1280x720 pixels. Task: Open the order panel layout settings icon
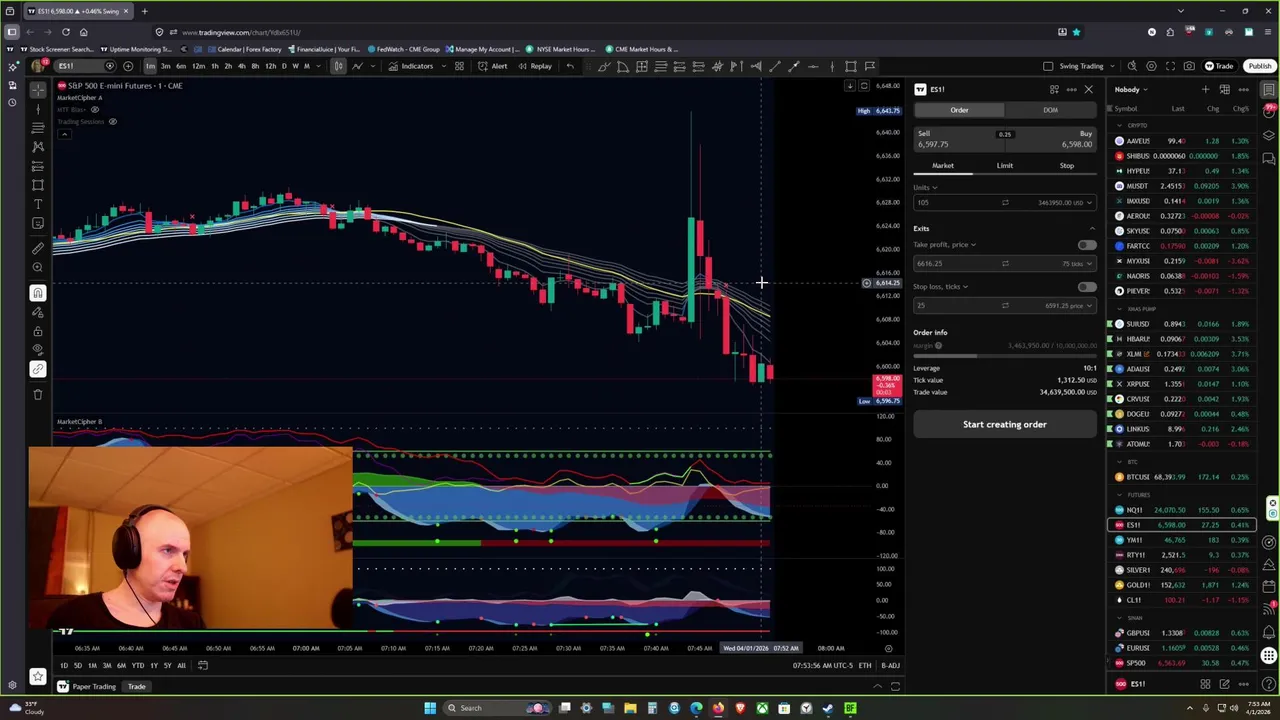pos(1054,90)
